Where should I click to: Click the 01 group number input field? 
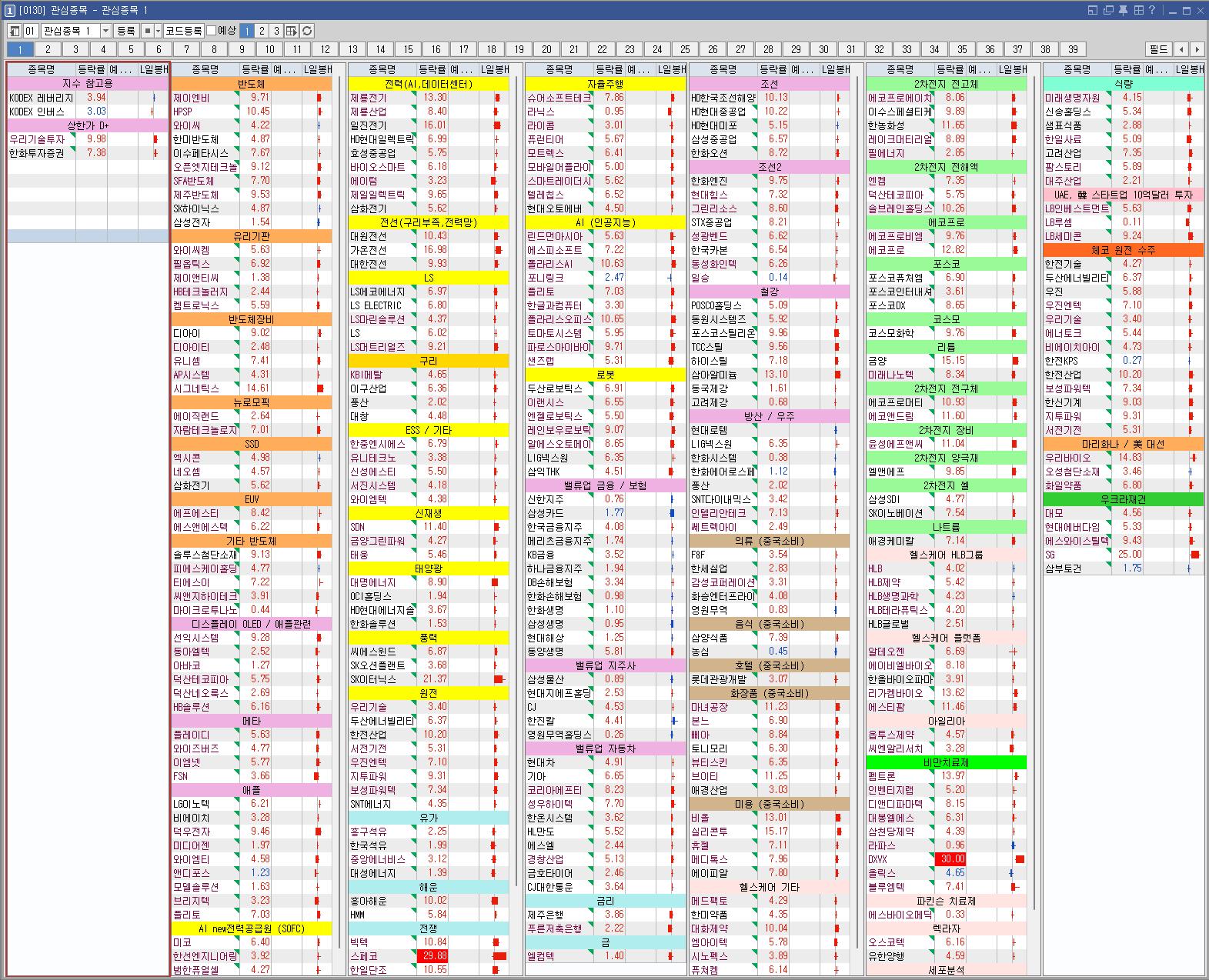click(x=30, y=31)
